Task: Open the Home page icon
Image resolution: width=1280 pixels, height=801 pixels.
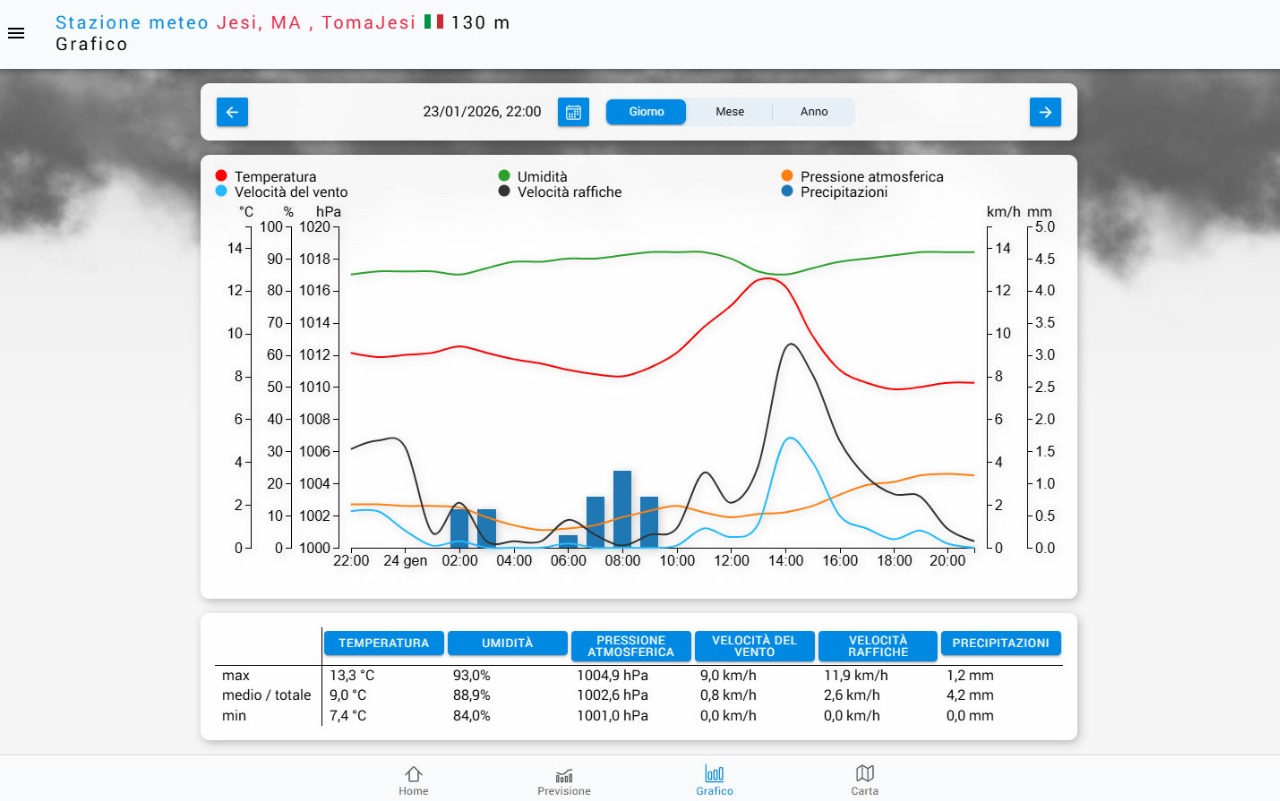Action: [413, 780]
